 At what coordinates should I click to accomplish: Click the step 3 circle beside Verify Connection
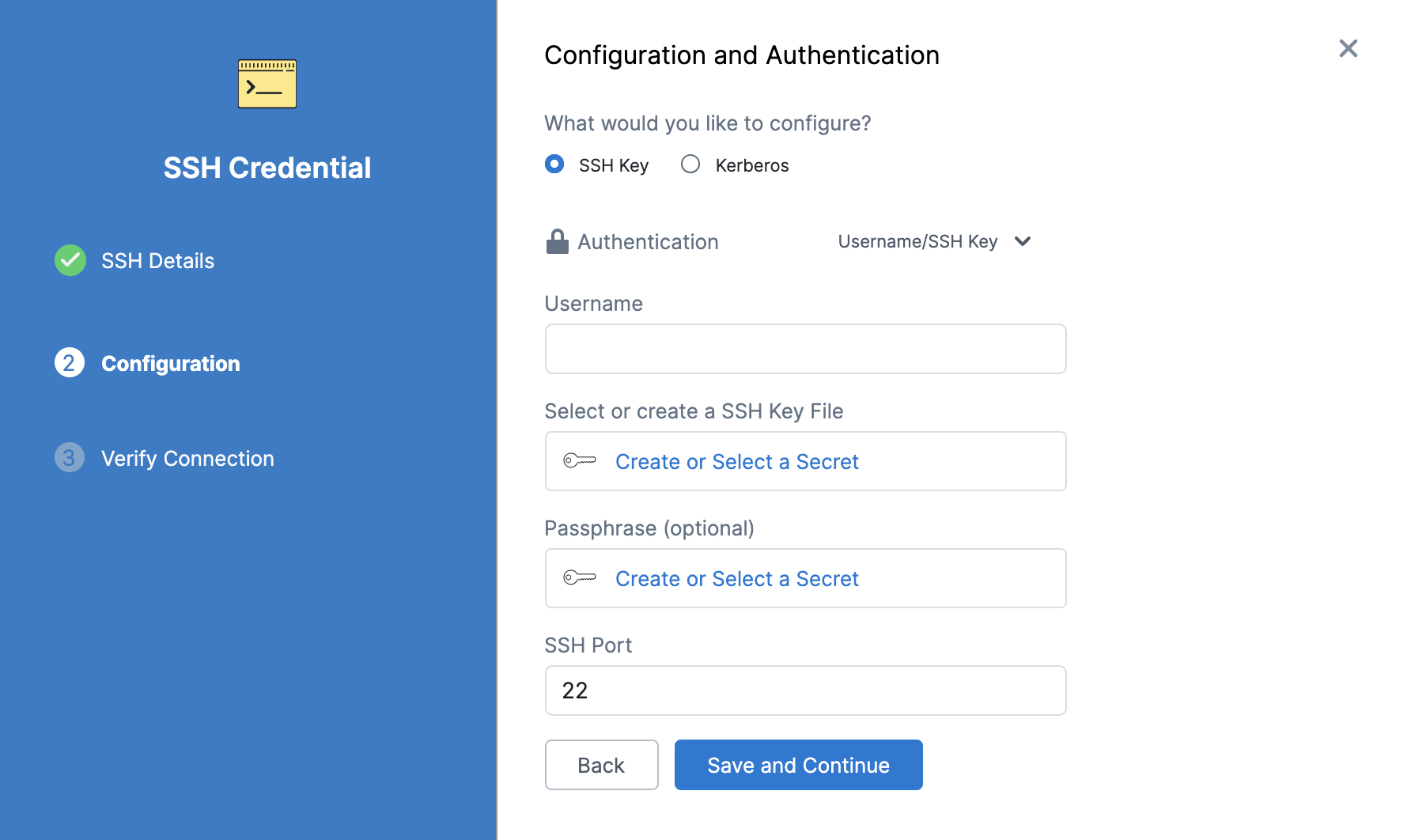coord(70,457)
